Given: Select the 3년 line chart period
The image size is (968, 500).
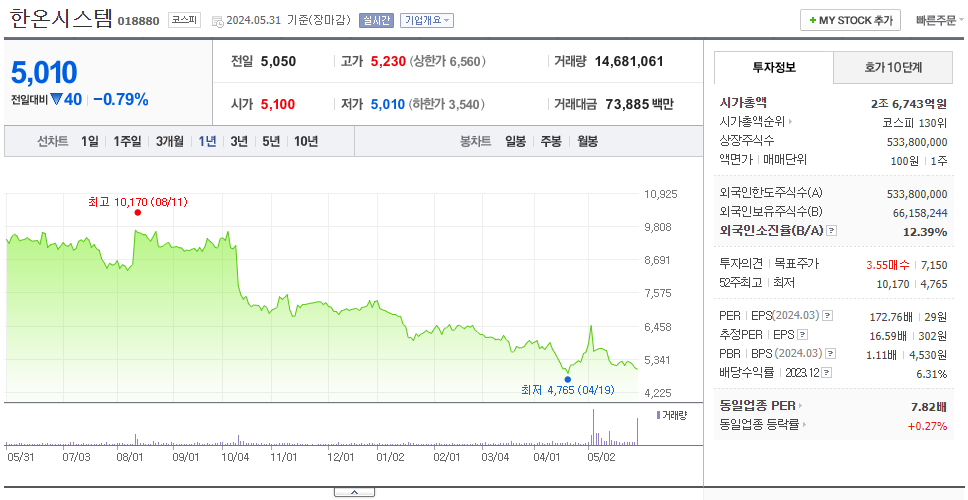Looking at the screenshot, I should pos(239,141).
